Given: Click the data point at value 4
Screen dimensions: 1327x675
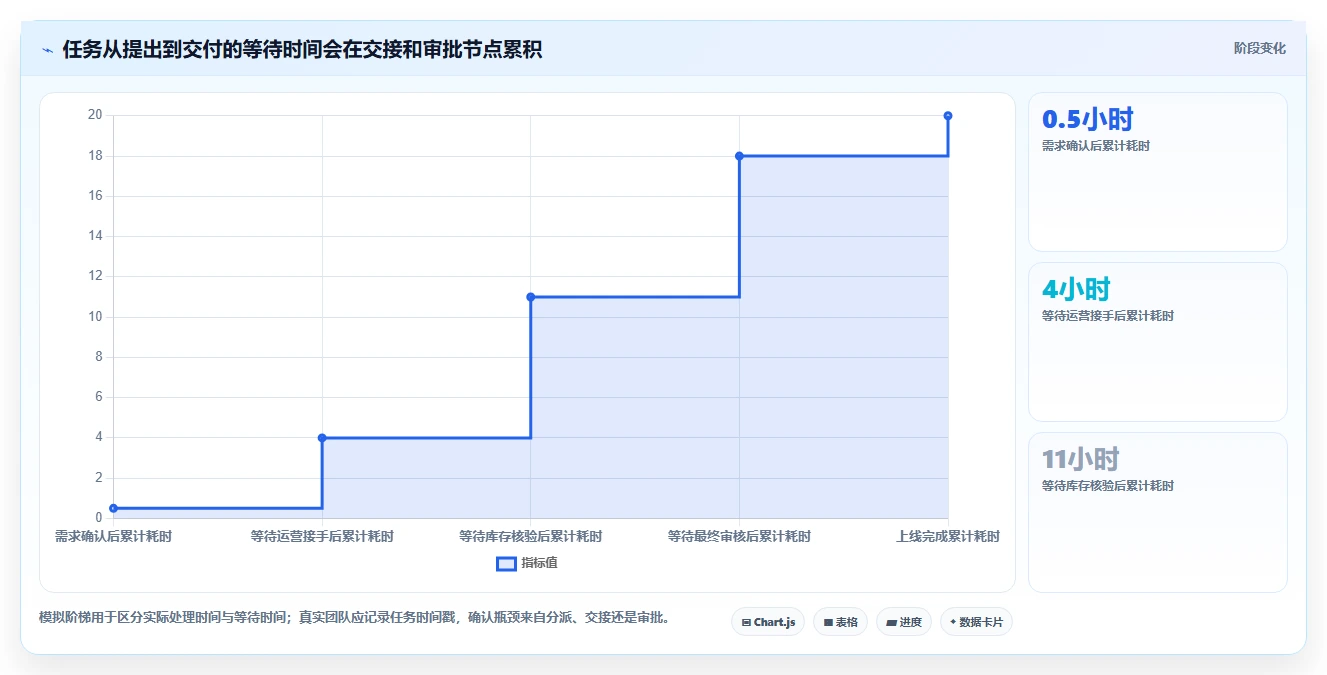Looking at the screenshot, I should (322, 438).
